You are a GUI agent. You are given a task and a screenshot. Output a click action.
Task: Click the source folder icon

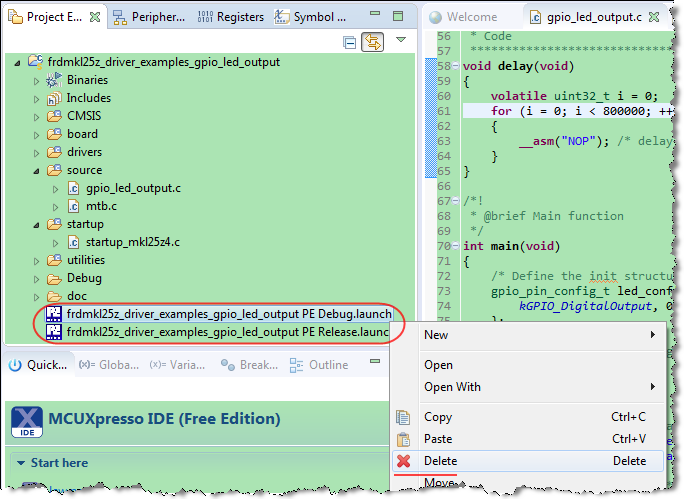point(55,170)
